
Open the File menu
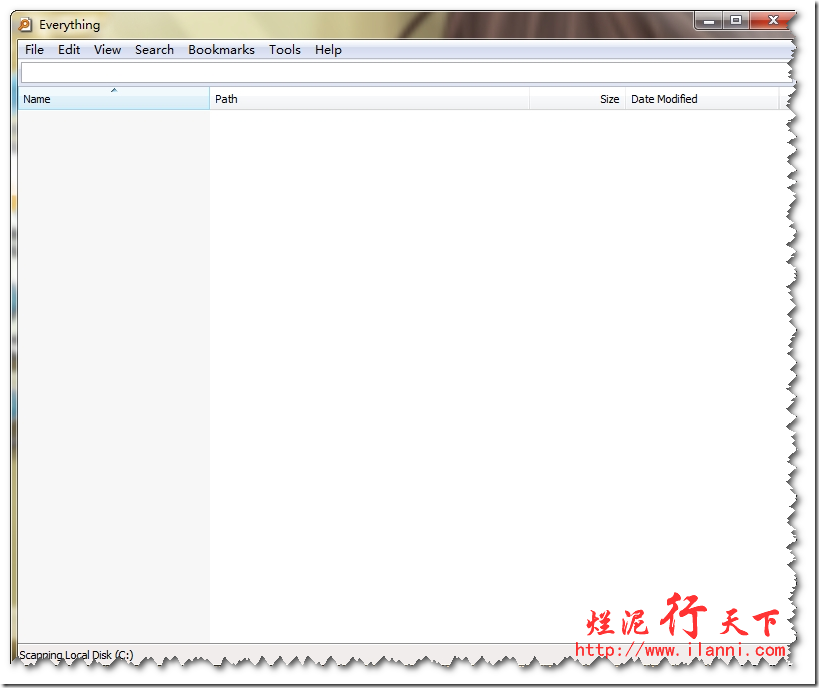[35, 50]
